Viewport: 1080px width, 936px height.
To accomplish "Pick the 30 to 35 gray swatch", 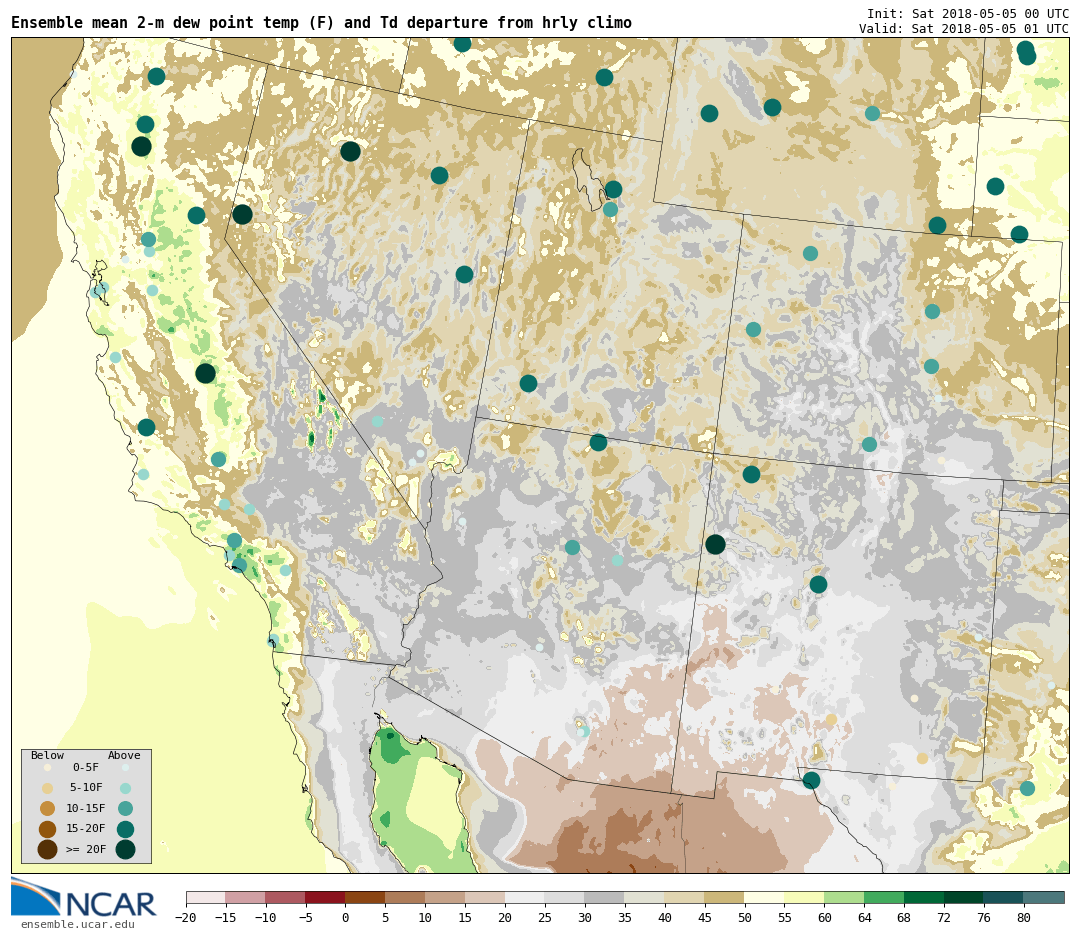I will 605,897.
